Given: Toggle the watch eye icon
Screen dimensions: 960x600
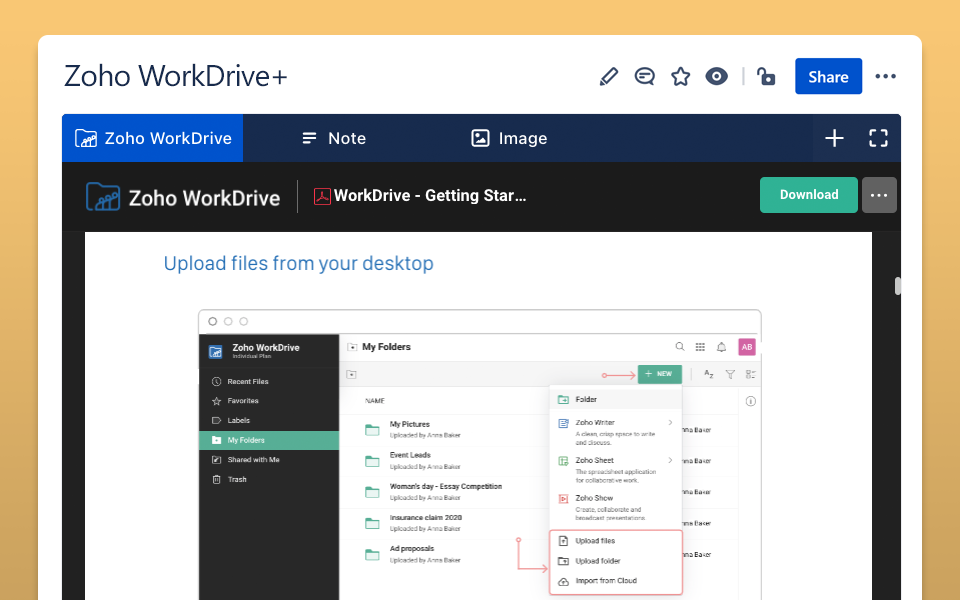Looking at the screenshot, I should coord(716,77).
